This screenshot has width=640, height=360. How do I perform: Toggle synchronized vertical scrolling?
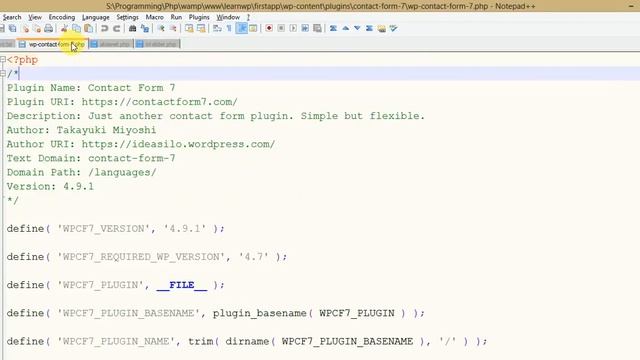pyautogui.click(x=189, y=28)
